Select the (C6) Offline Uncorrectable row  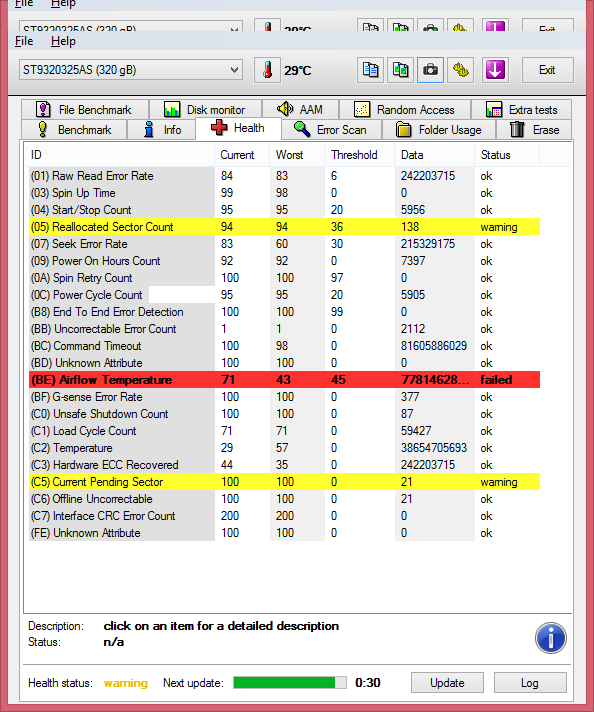pyautogui.click(x=285, y=499)
